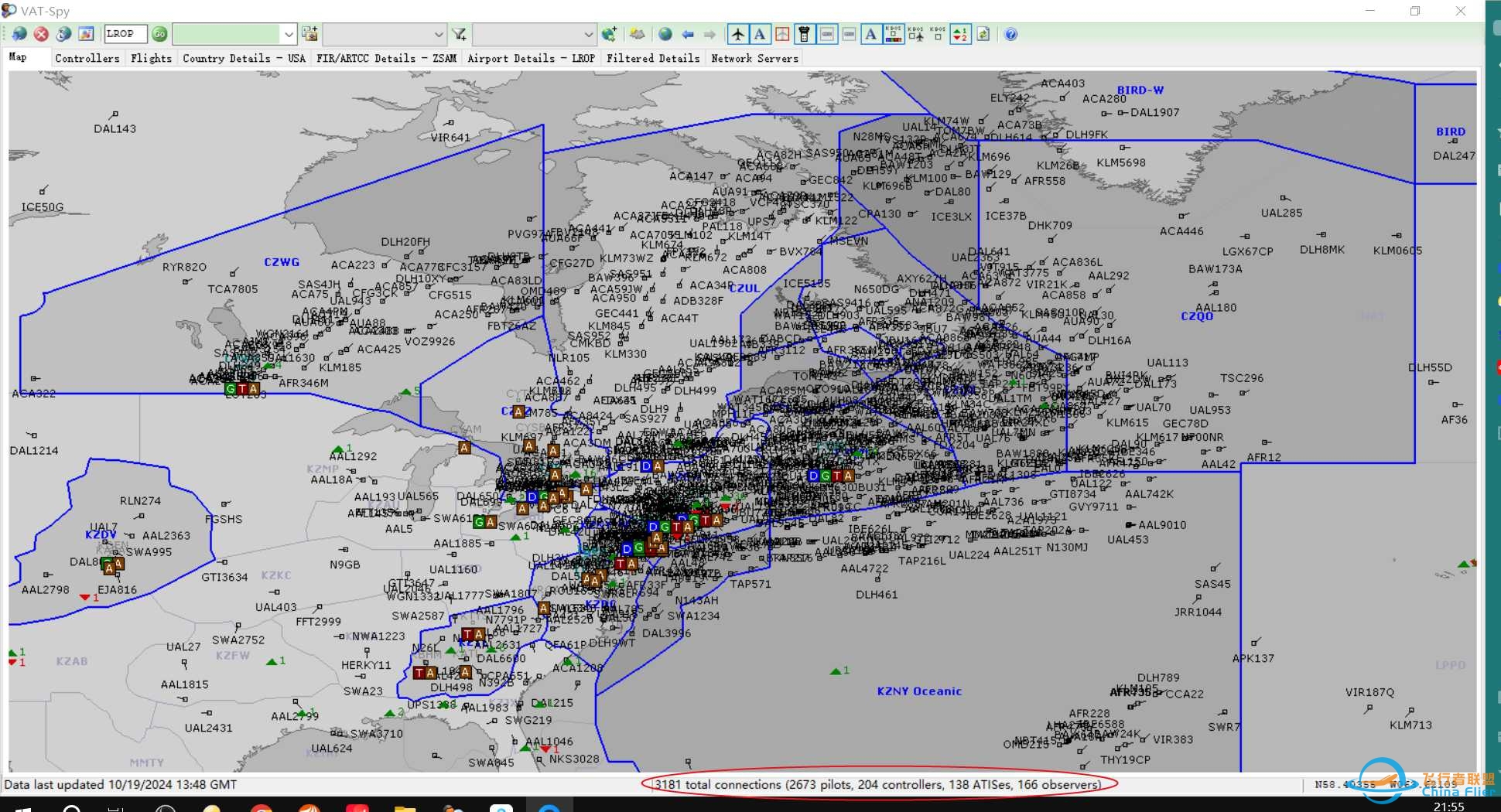Toggle aircraft display with the airplane icon
Viewport: 1501px width, 812px height.
[x=738, y=34]
